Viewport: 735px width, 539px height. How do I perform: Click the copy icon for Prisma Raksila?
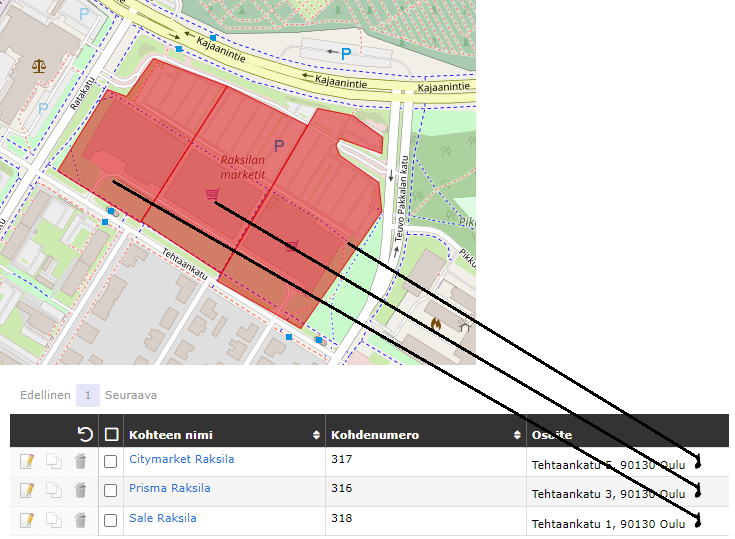pos(54,491)
